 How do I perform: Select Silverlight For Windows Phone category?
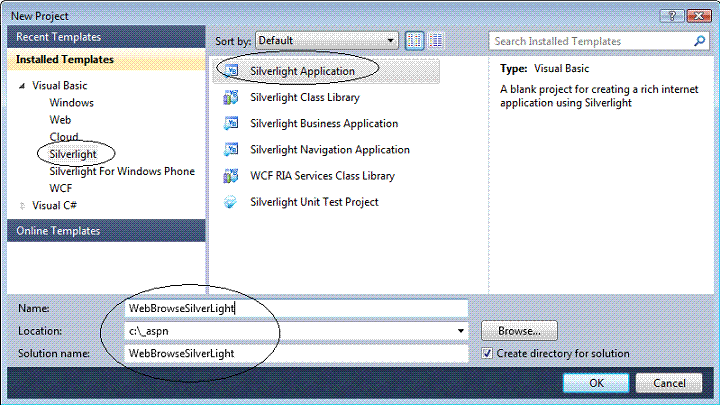click(122, 171)
